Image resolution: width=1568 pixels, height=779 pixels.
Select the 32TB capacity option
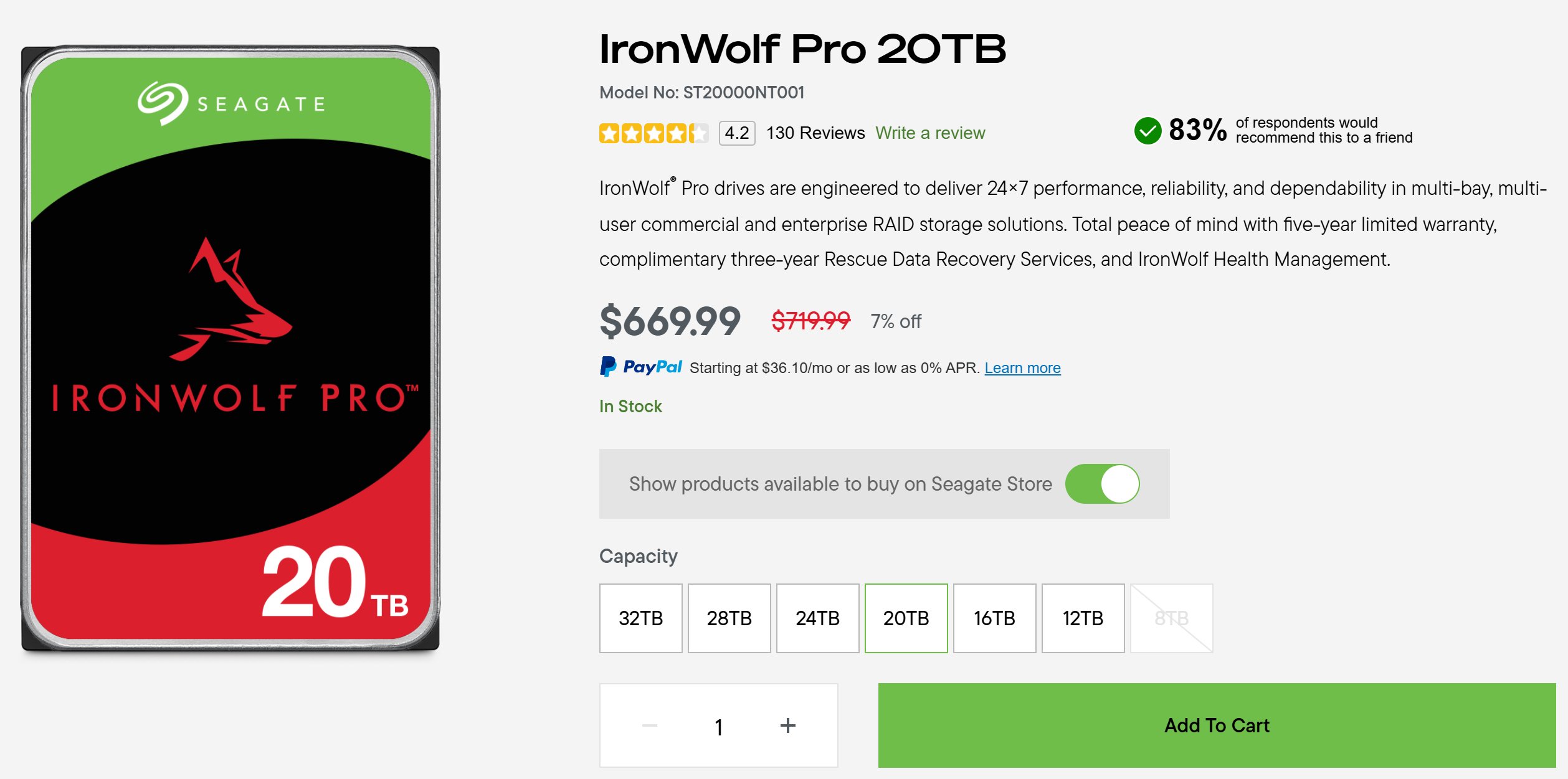coord(640,618)
